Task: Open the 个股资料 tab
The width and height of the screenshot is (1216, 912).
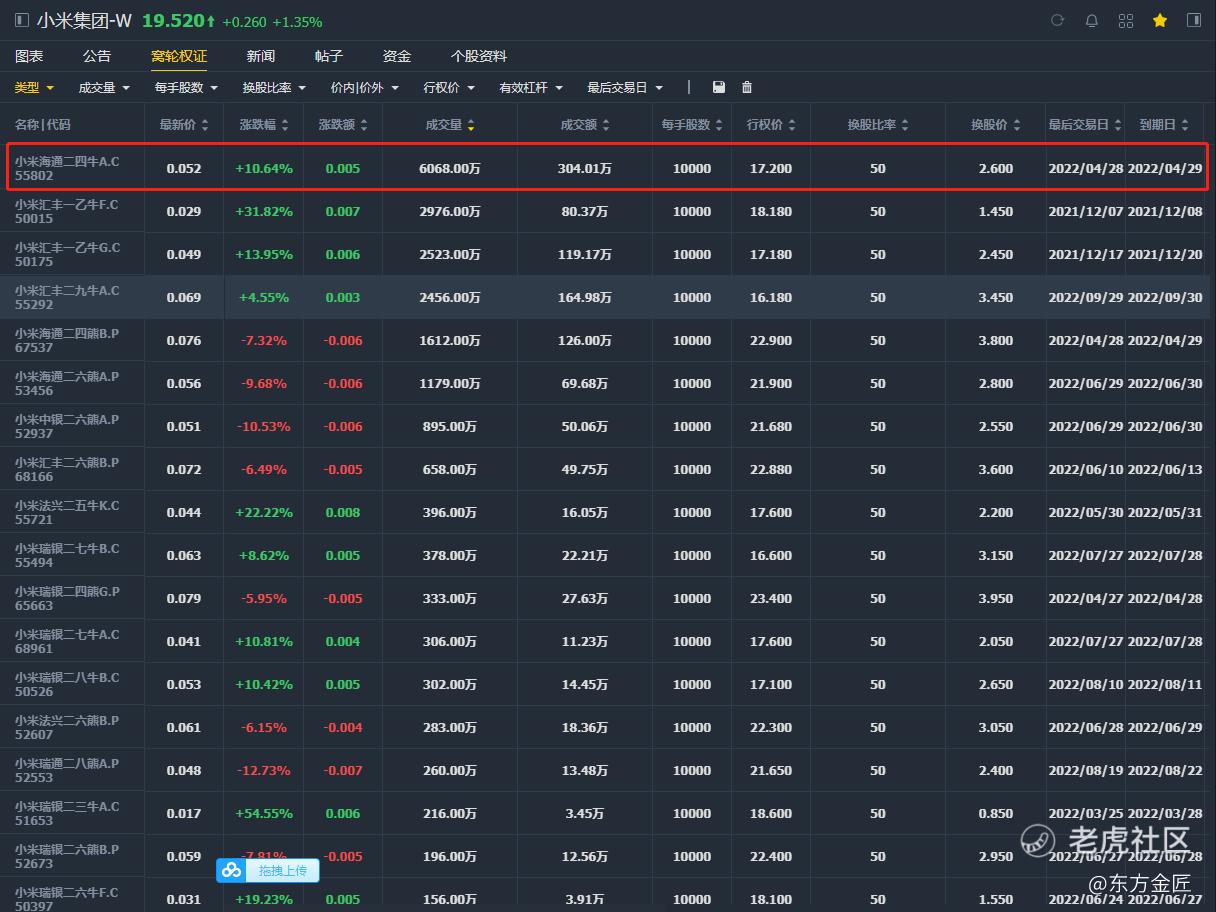Action: point(478,56)
